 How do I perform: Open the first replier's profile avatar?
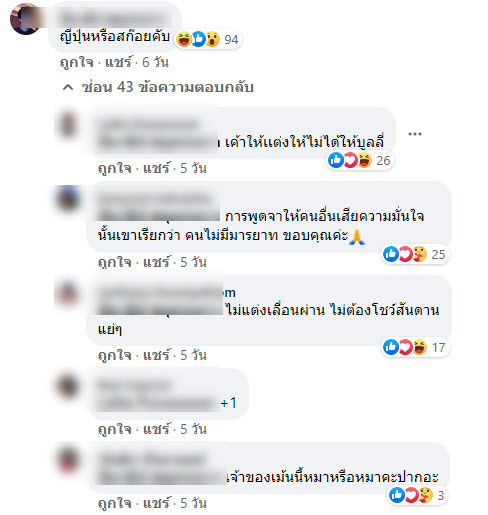(x=68, y=124)
